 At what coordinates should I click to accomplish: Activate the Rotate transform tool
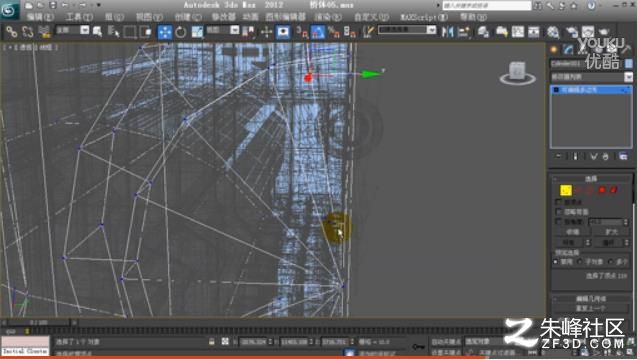181,32
